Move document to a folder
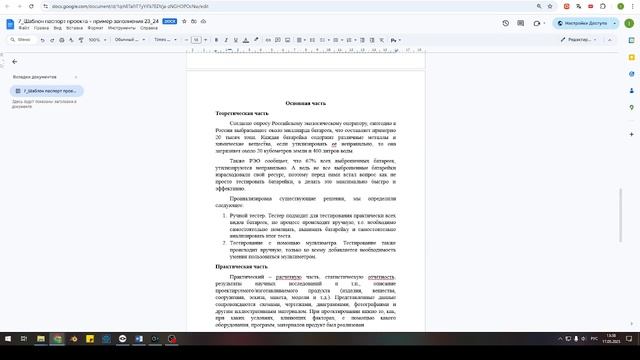This screenshot has height=360, width=640. tap(194, 21)
